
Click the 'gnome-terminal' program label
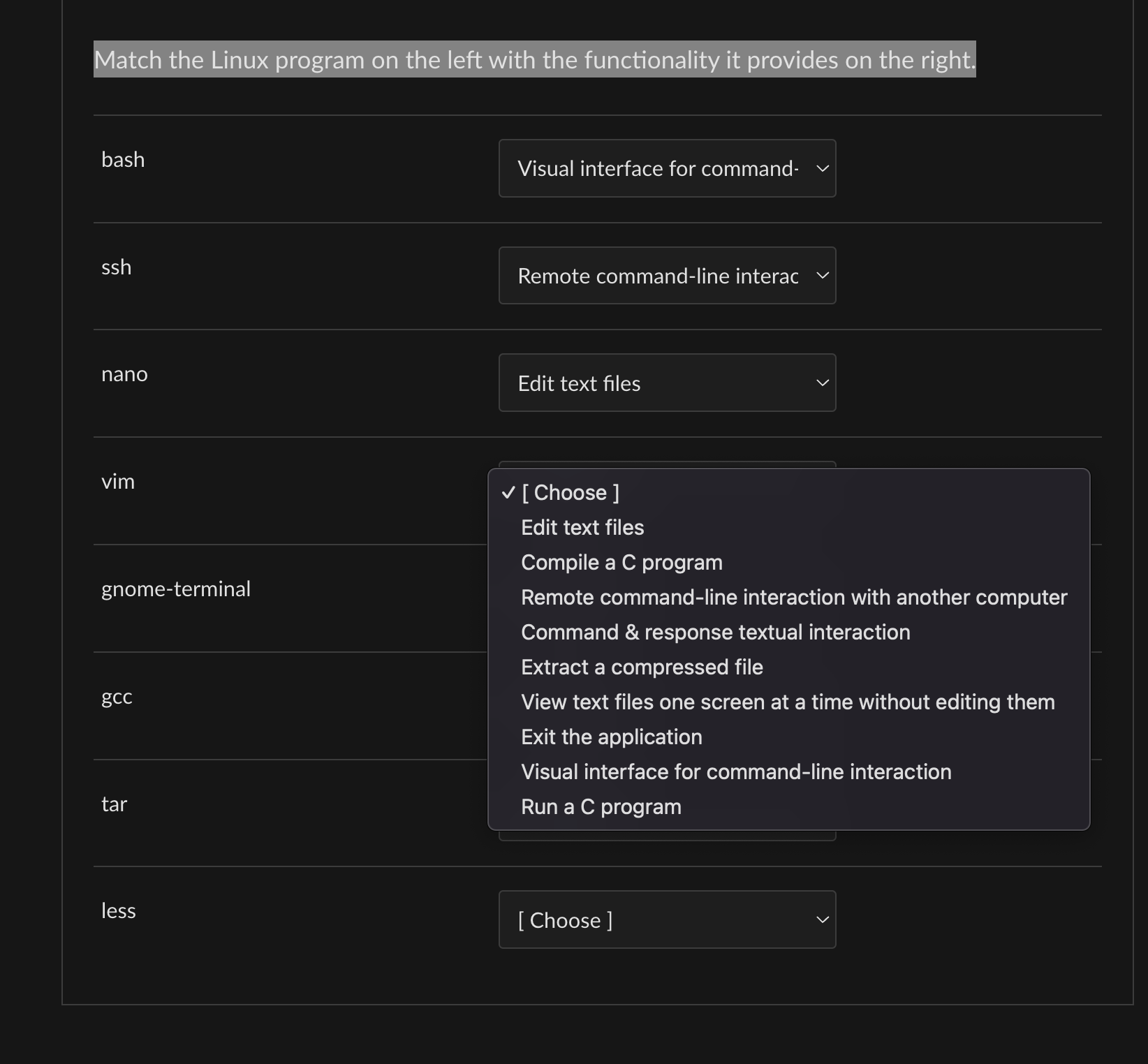176,589
